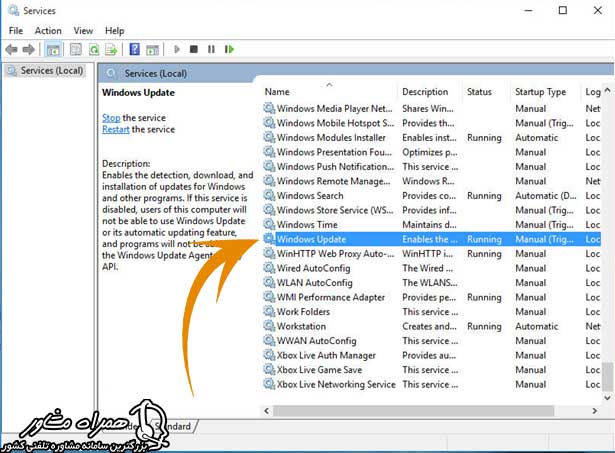Click gear icon of Xbox Live Game Save
Image resolution: width=615 pixels, height=453 pixels.
(x=269, y=369)
